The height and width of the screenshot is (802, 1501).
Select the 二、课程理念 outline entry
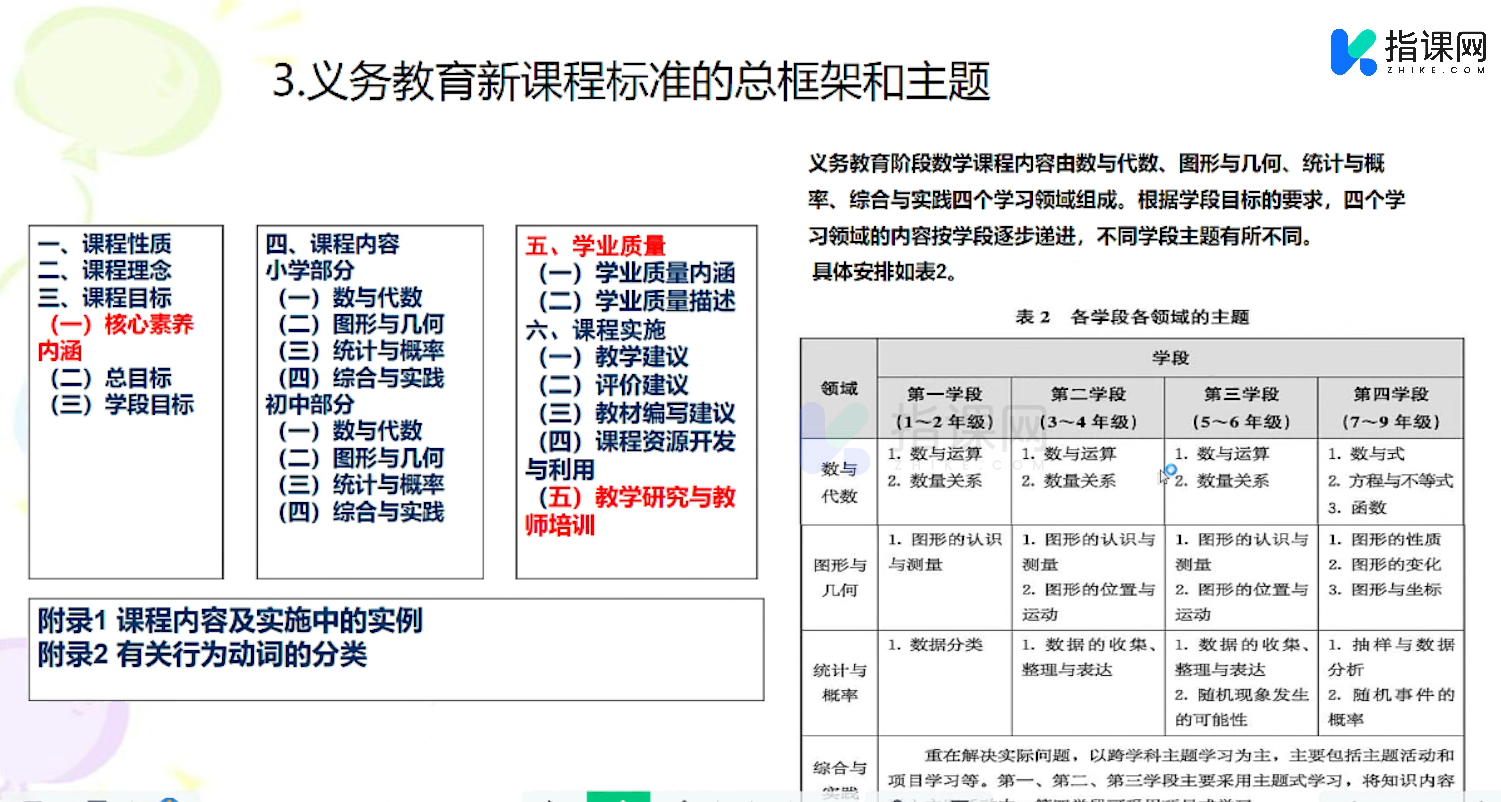point(104,271)
